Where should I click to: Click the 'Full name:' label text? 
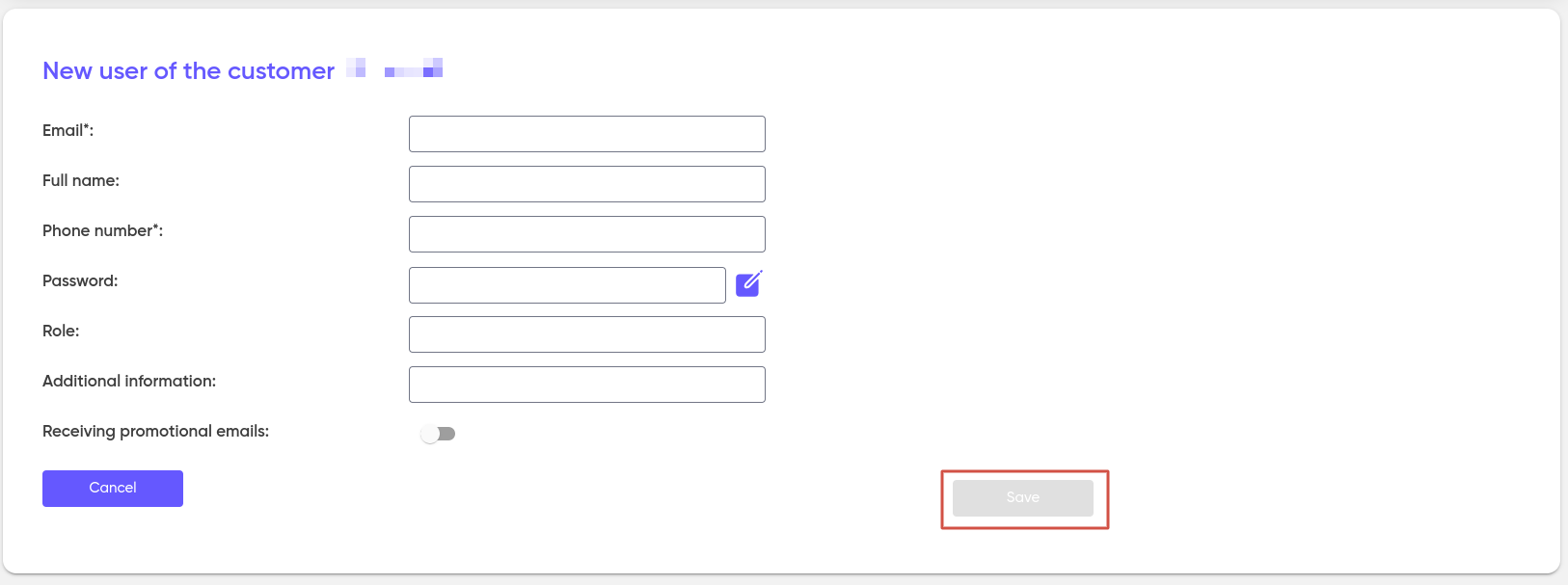(81, 181)
